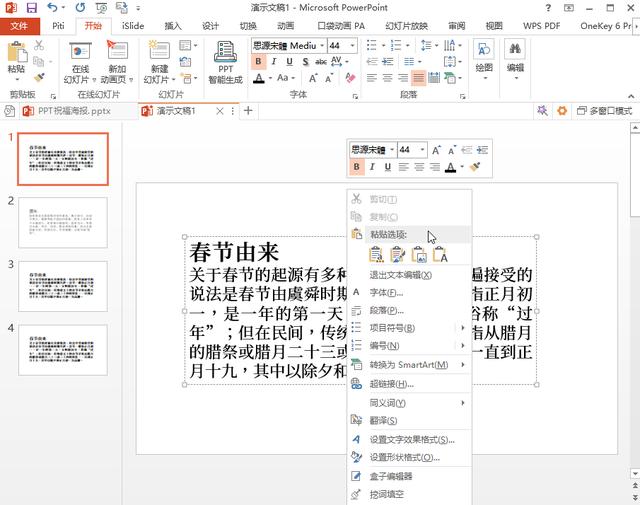The image size is (640, 505).
Task: Open mini toolbar font size dropdown
Action: coord(422,150)
